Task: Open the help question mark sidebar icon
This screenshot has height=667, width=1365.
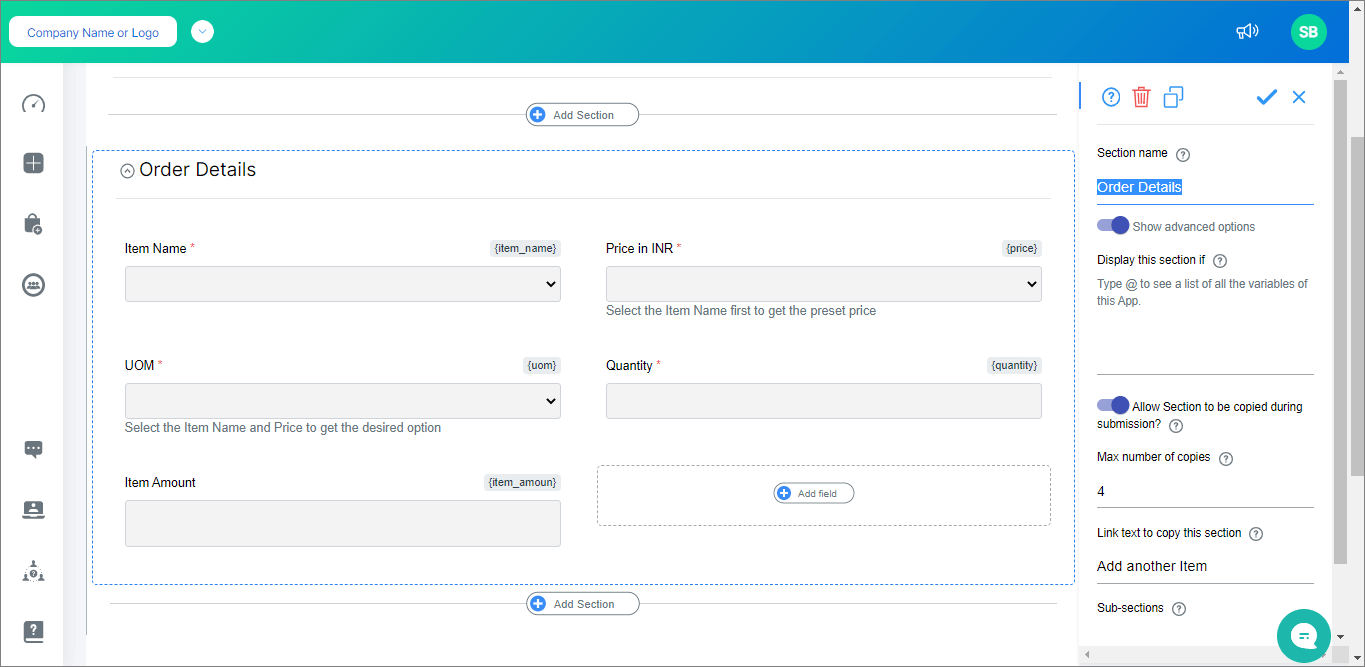Action: click(33, 631)
